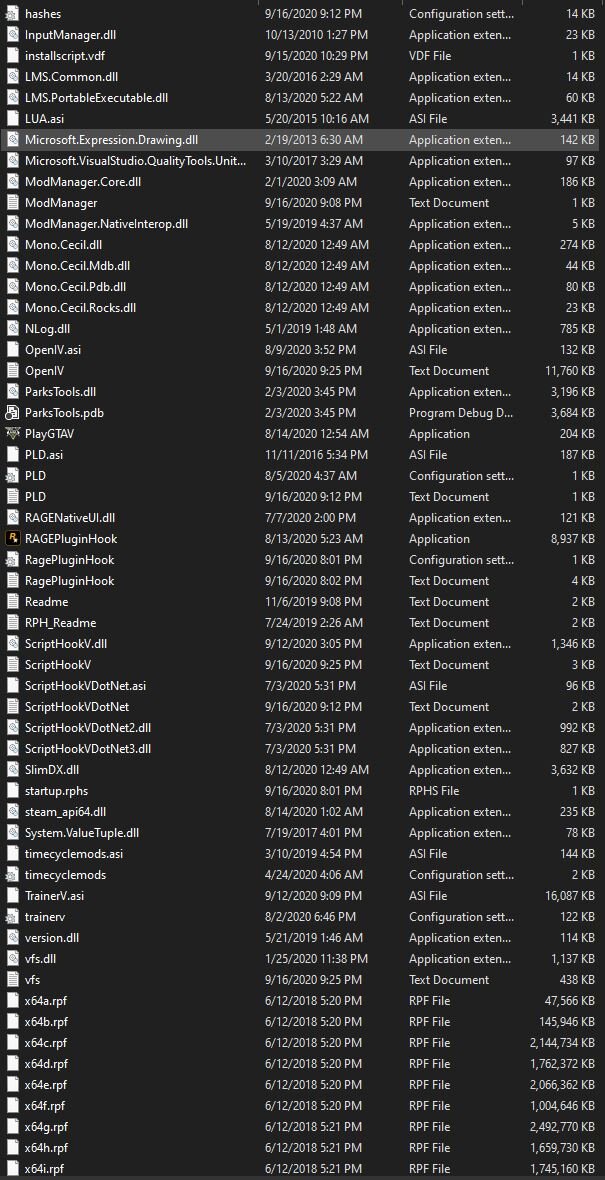Click the ParksTools.pdb debug file icon

[12, 412]
